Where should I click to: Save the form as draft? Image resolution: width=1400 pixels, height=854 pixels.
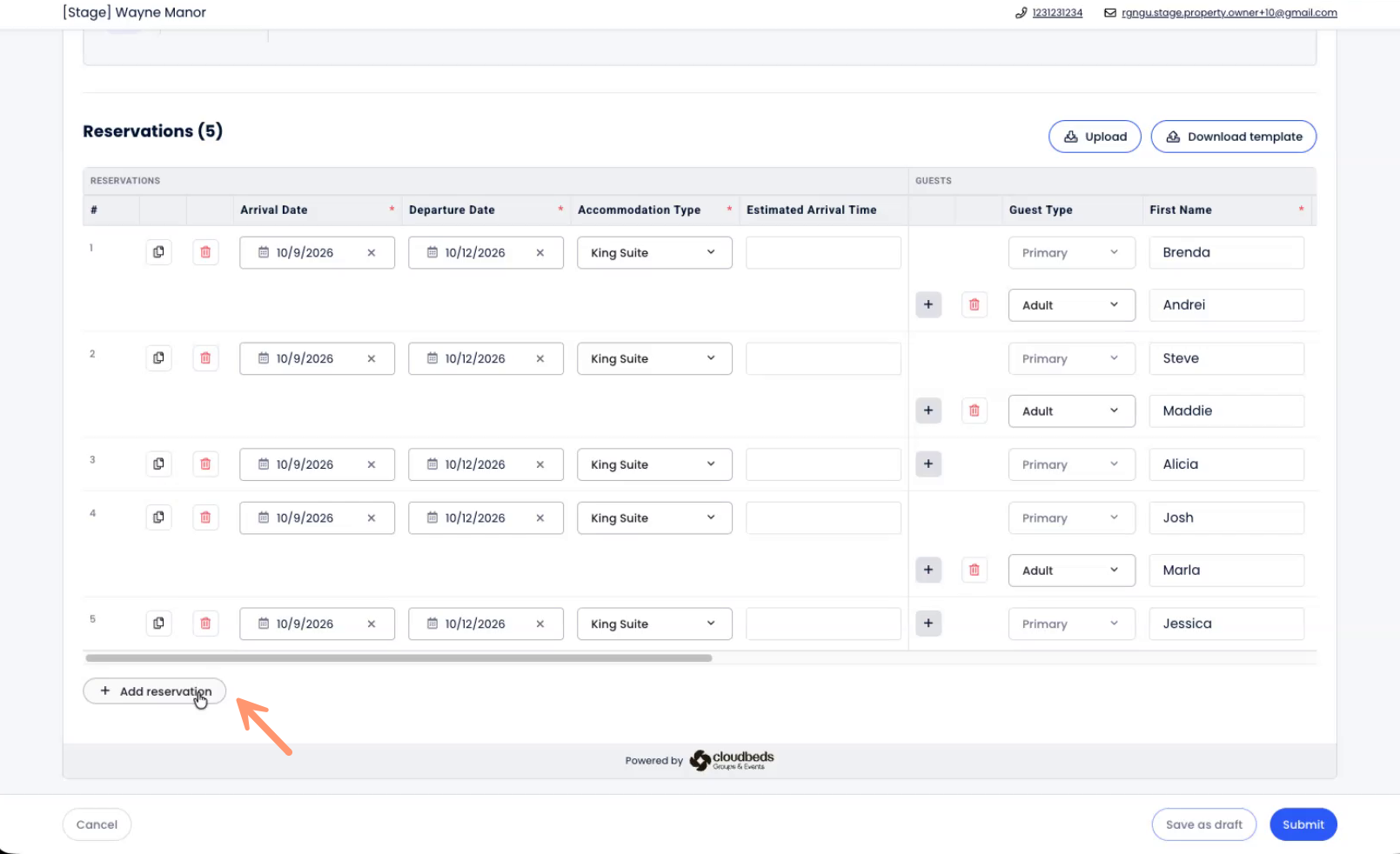pos(1203,824)
